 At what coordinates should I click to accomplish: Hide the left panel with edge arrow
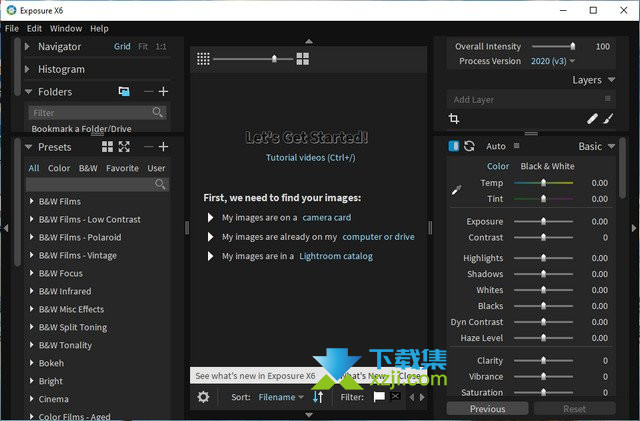(6, 228)
